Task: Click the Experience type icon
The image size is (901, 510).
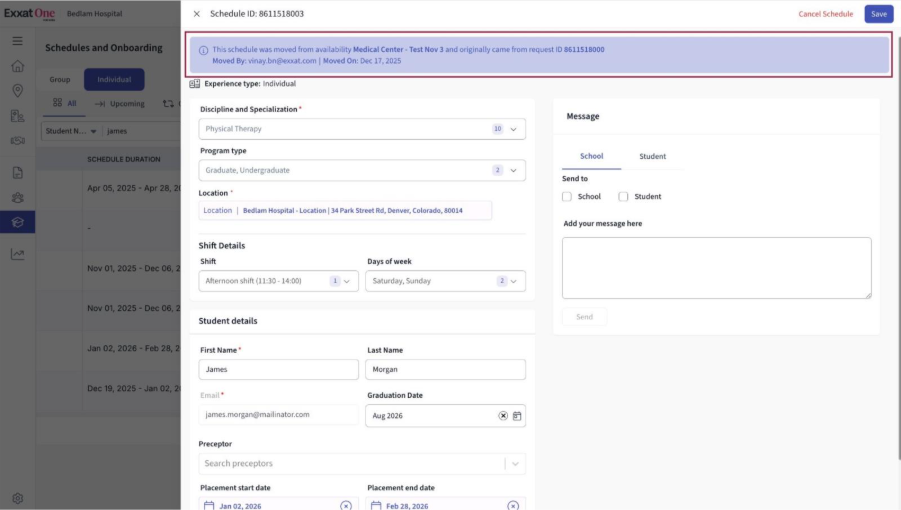Action: coord(195,84)
